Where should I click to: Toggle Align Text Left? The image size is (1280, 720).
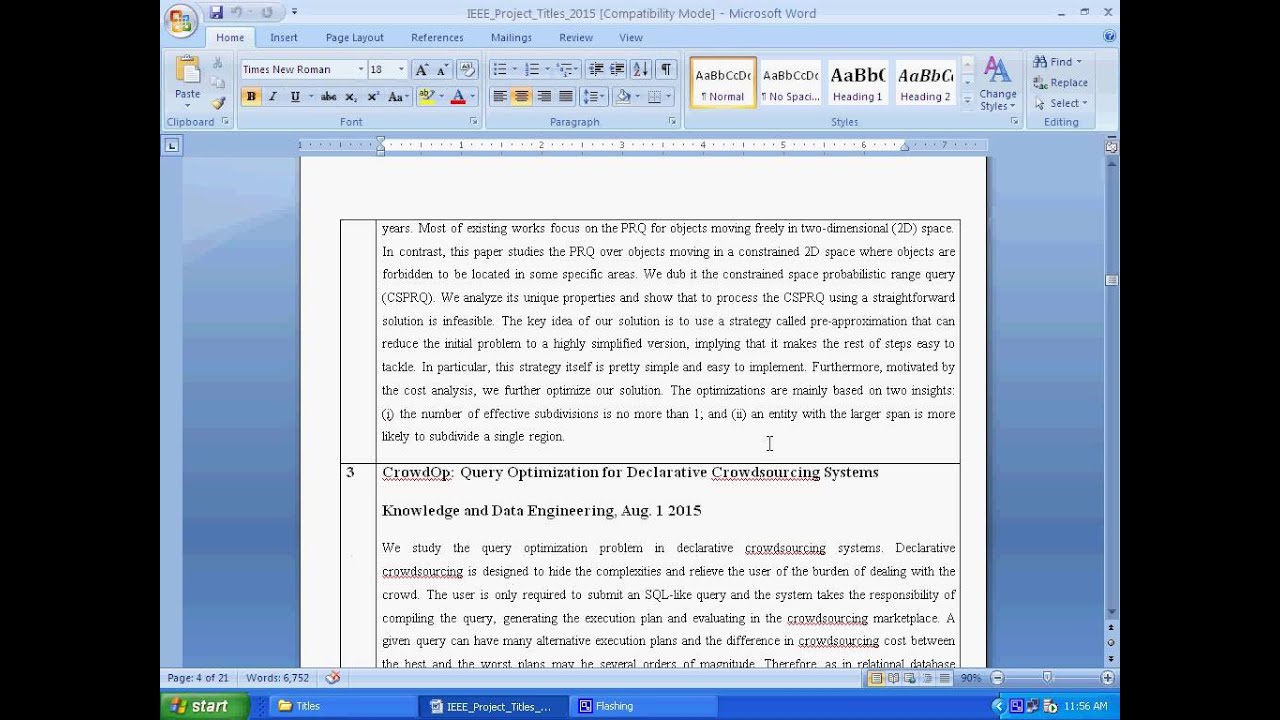click(500, 97)
